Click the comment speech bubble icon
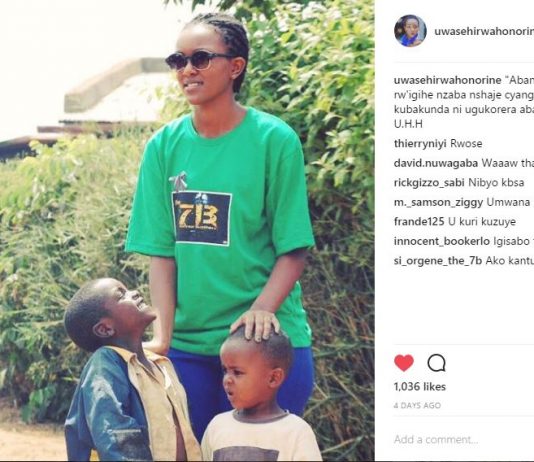Viewport: 534px width, 462px height. point(437,363)
